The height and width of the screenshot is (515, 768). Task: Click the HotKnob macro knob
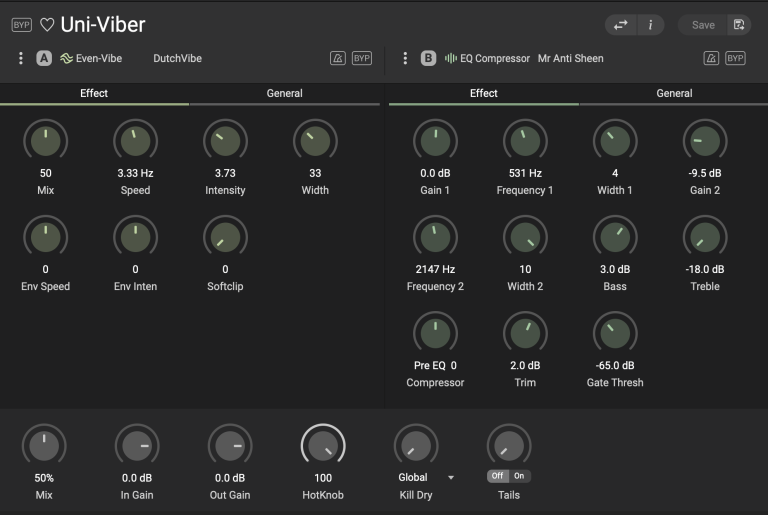(x=323, y=446)
